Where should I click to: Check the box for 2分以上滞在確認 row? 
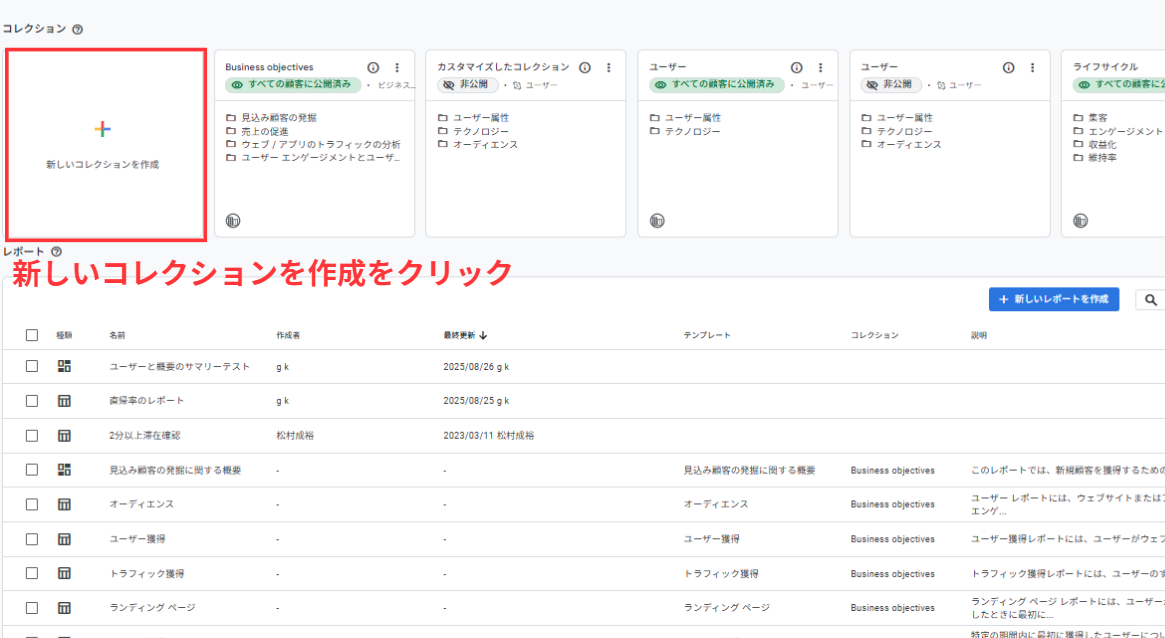tap(32, 436)
